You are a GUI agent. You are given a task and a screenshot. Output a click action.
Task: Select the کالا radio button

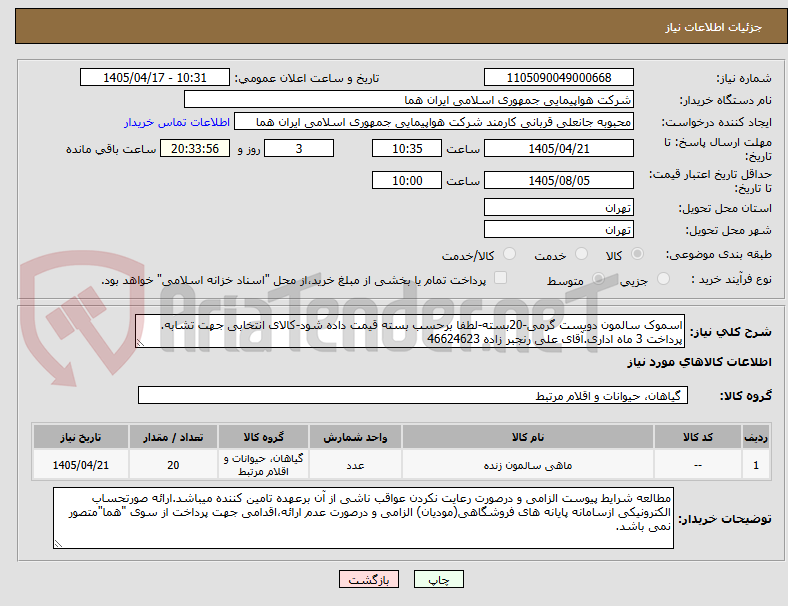point(637,254)
